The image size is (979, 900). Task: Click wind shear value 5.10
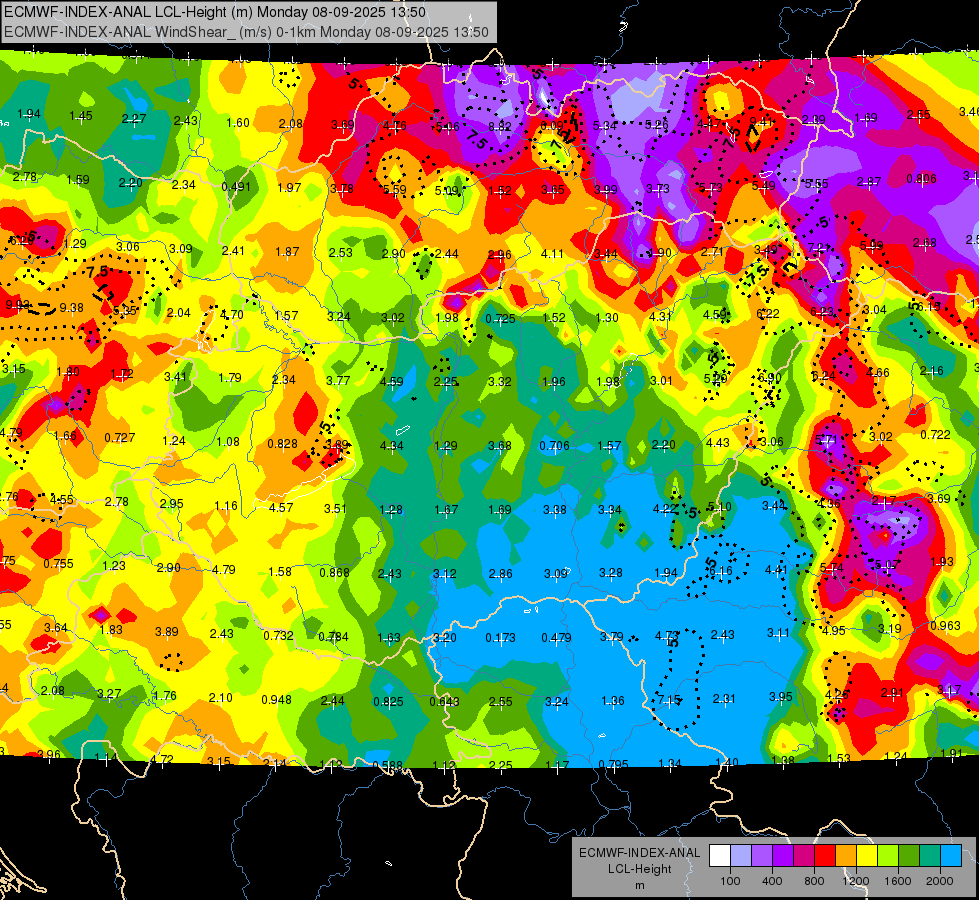tap(719, 507)
